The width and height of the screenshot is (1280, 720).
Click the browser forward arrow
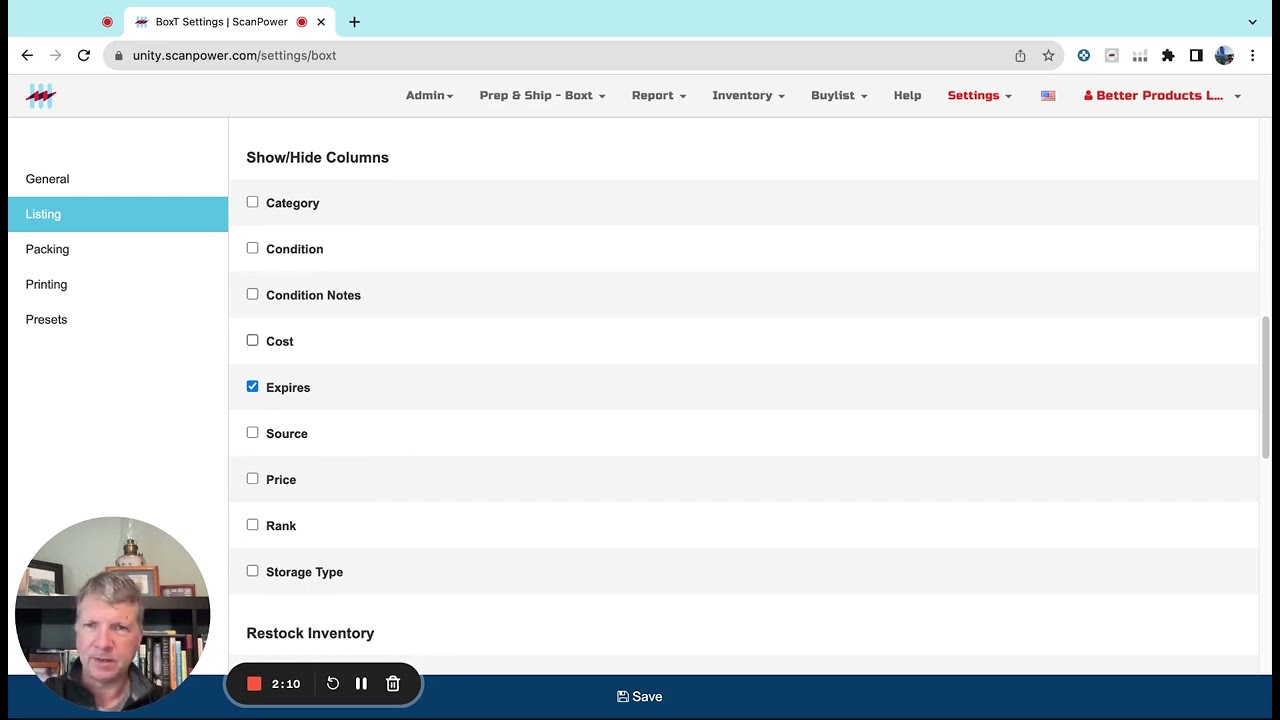56,56
